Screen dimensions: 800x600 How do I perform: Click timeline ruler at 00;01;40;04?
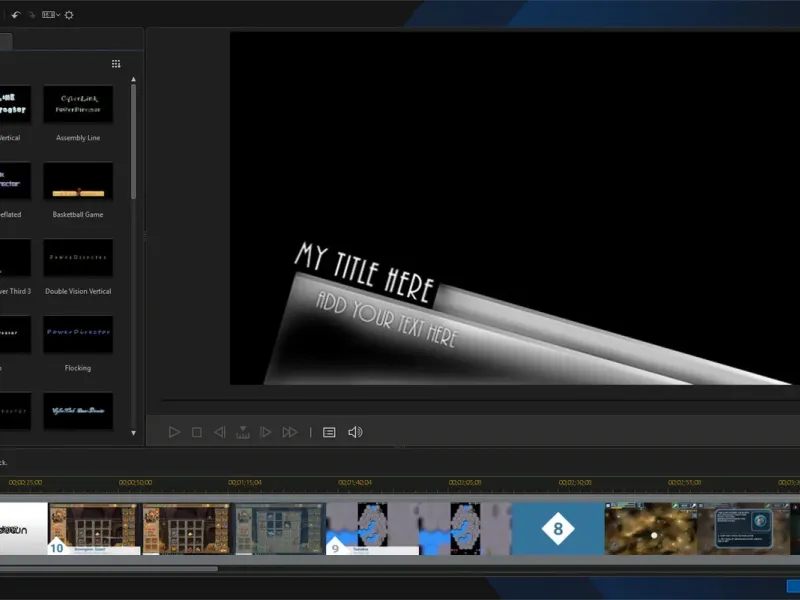click(355, 482)
